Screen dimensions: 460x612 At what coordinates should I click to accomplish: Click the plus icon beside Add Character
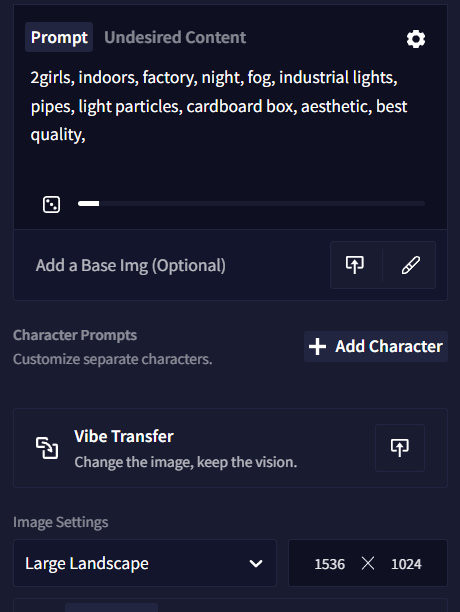[317, 347]
